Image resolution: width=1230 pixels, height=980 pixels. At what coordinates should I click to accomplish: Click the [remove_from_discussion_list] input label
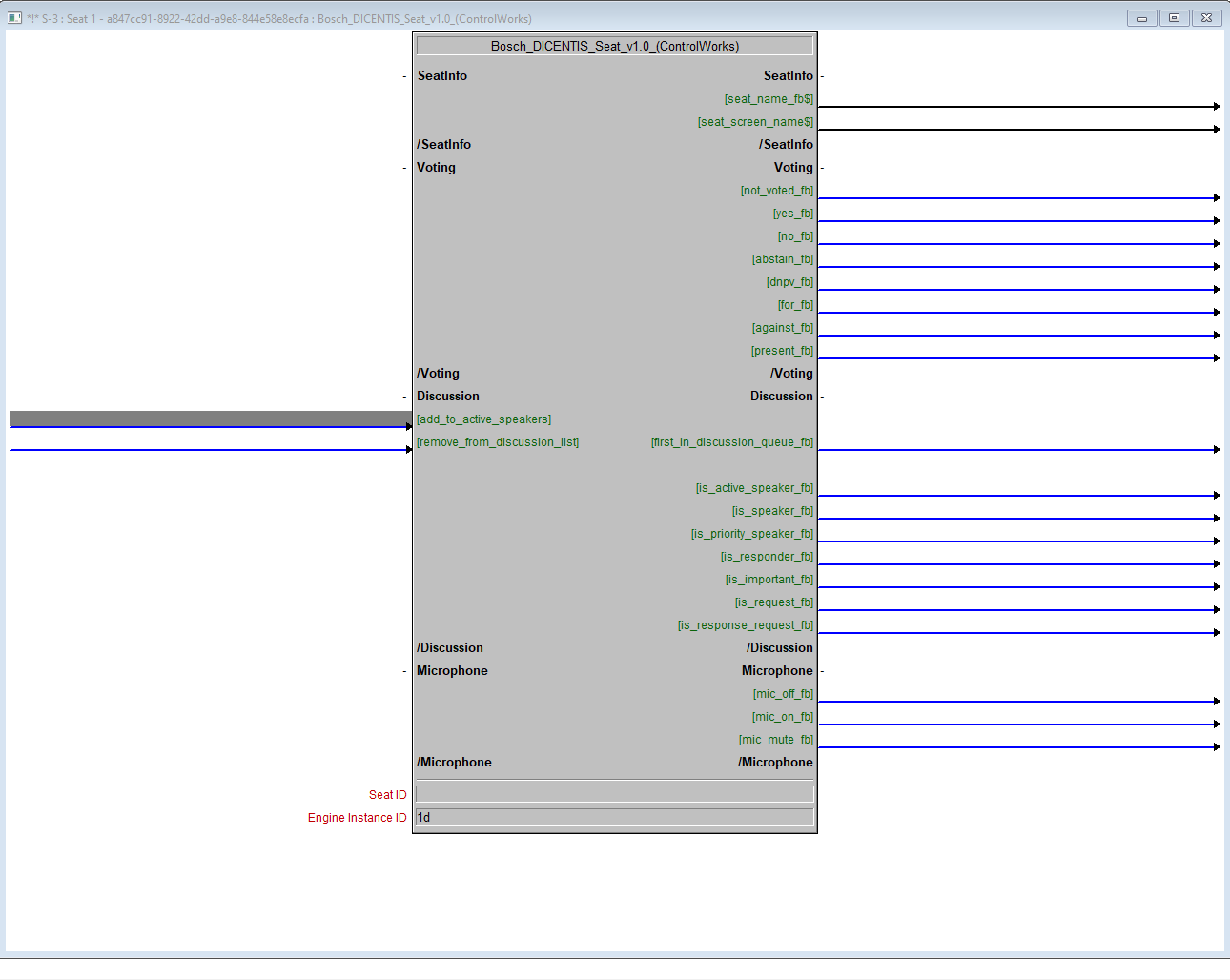pyautogui.click(x=498, y=442)
